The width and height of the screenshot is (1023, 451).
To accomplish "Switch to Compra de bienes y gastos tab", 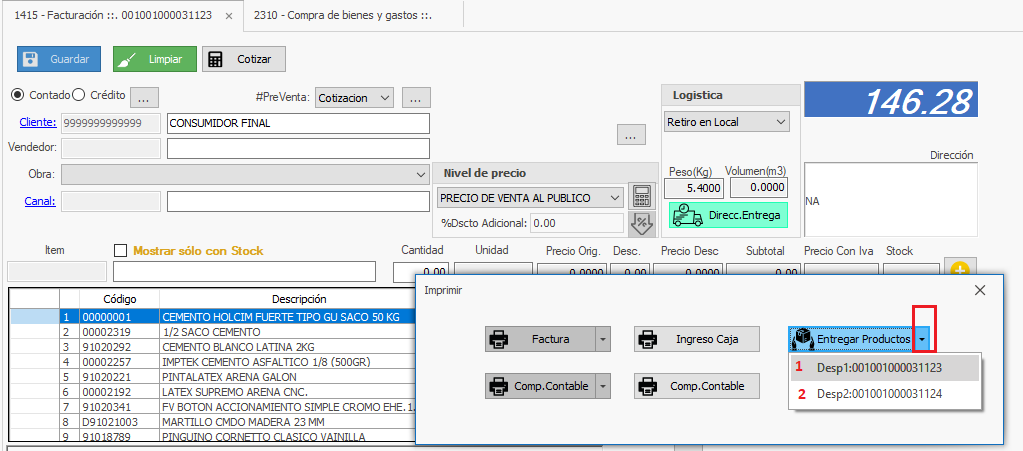I will point(342,15).
